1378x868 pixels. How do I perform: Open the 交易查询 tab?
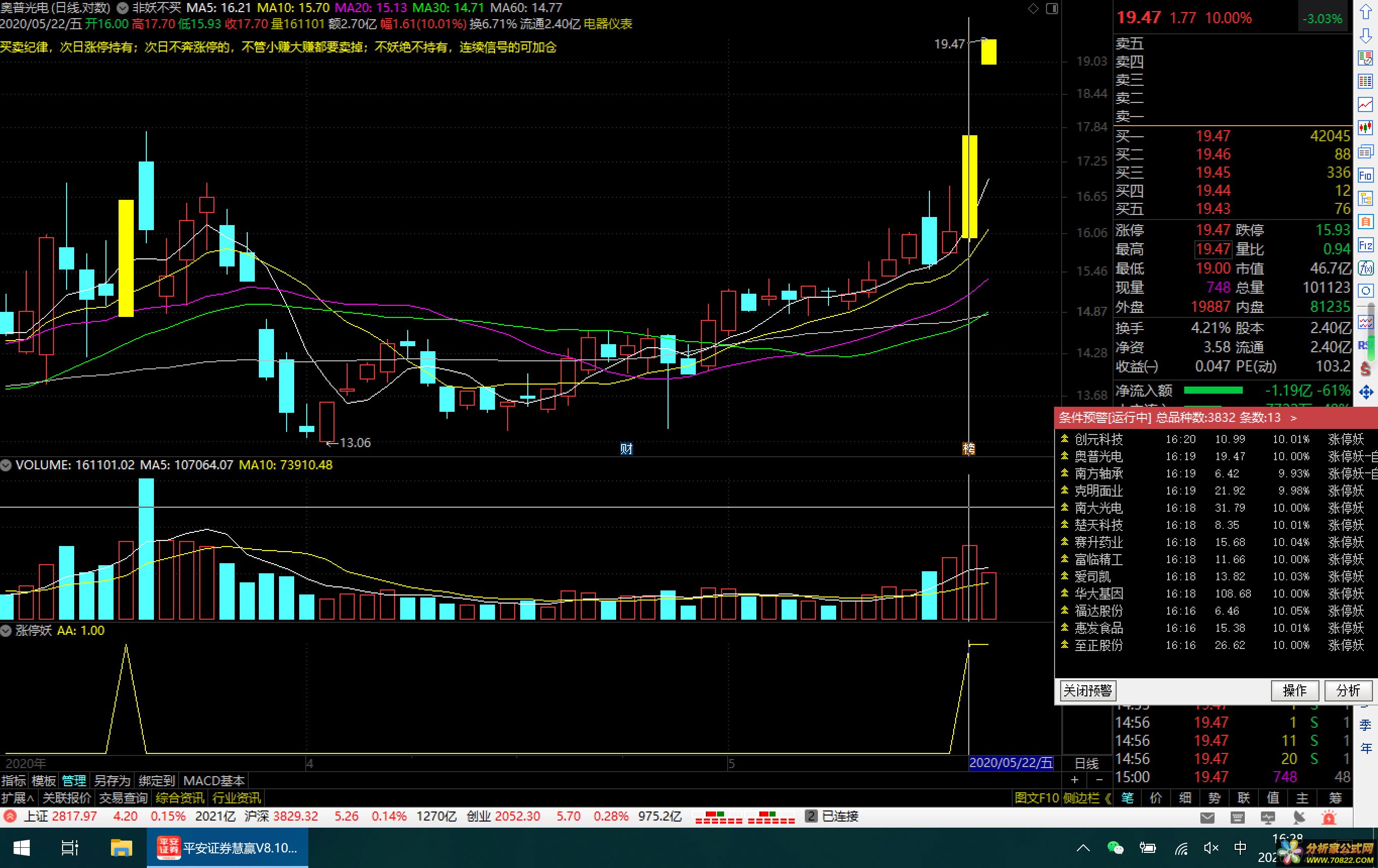pos(123,798)
